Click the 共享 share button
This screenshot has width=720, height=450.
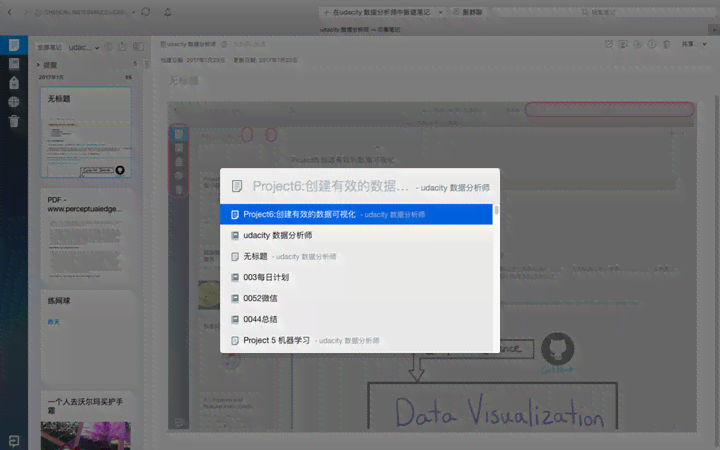[687, 44]
